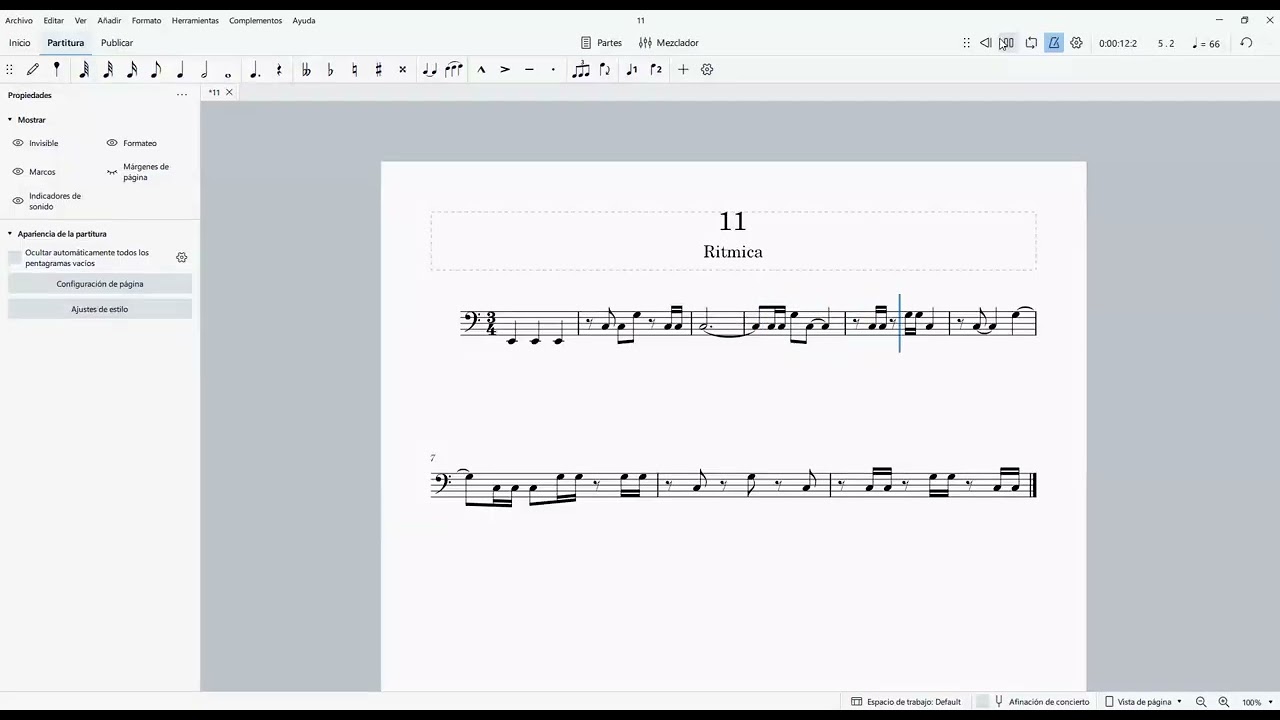Open the note toolbar customization gear
Viewport: 1280px width, 720px height.
[x=707, y=69]
